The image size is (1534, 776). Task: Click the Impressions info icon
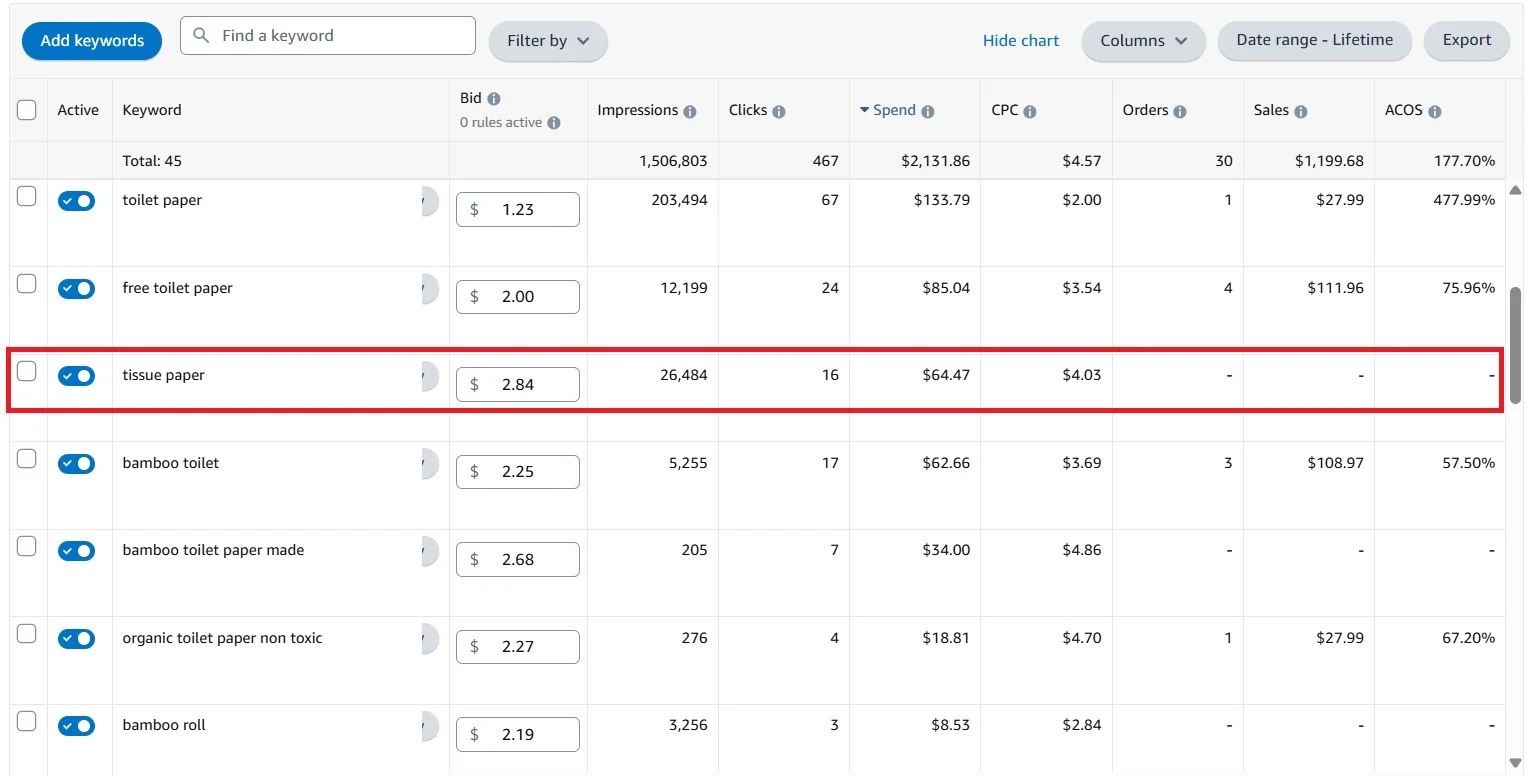coord(690,112)
